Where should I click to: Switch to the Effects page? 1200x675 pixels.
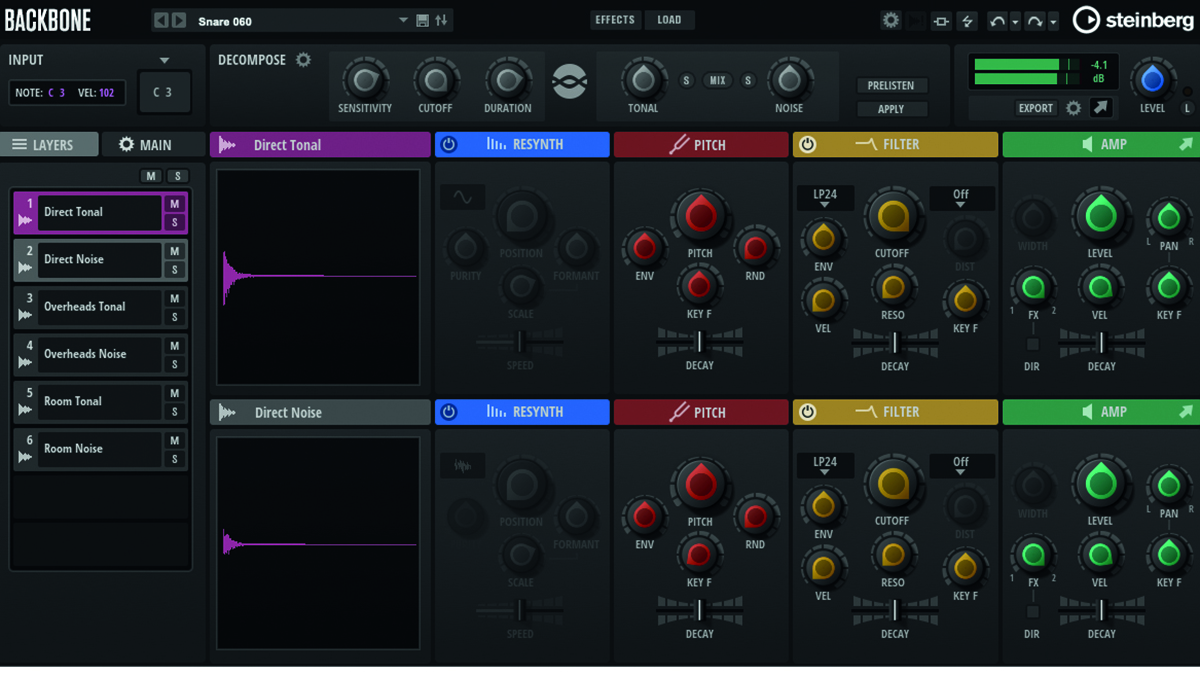614,20
